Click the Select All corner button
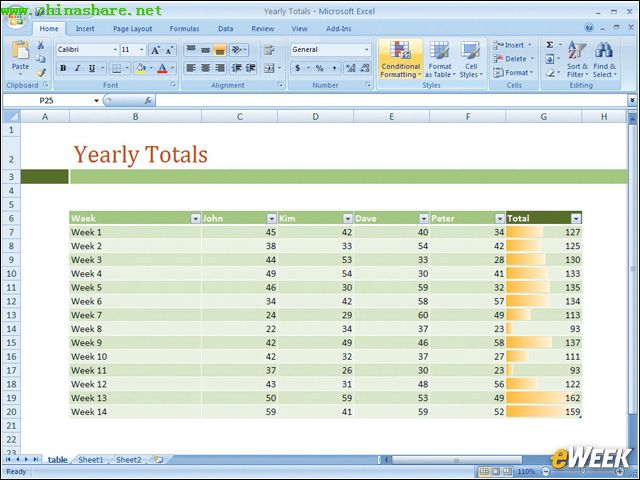 [x=11, y=117]
